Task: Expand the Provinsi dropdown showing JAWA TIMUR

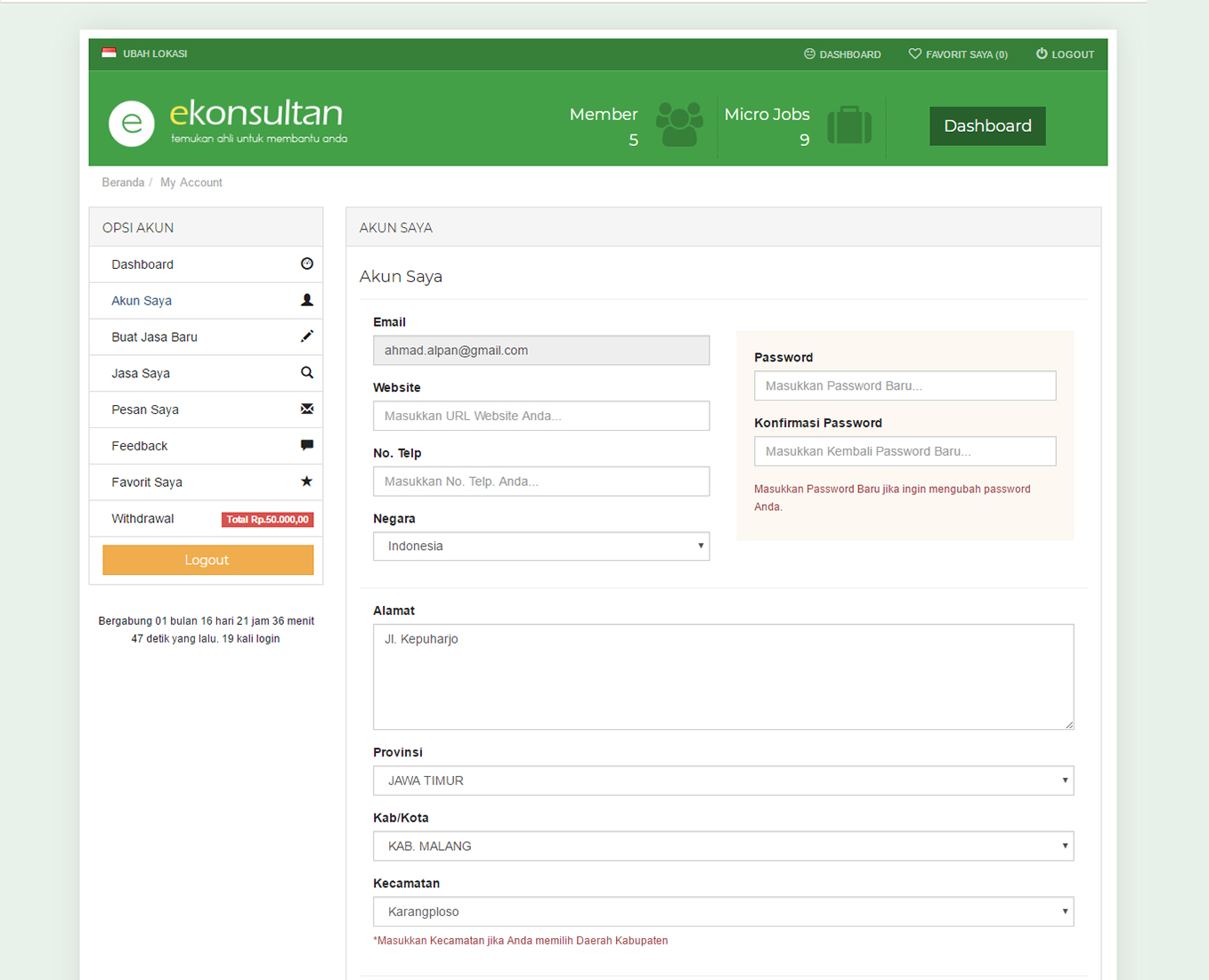Action: tap(722, 781)
